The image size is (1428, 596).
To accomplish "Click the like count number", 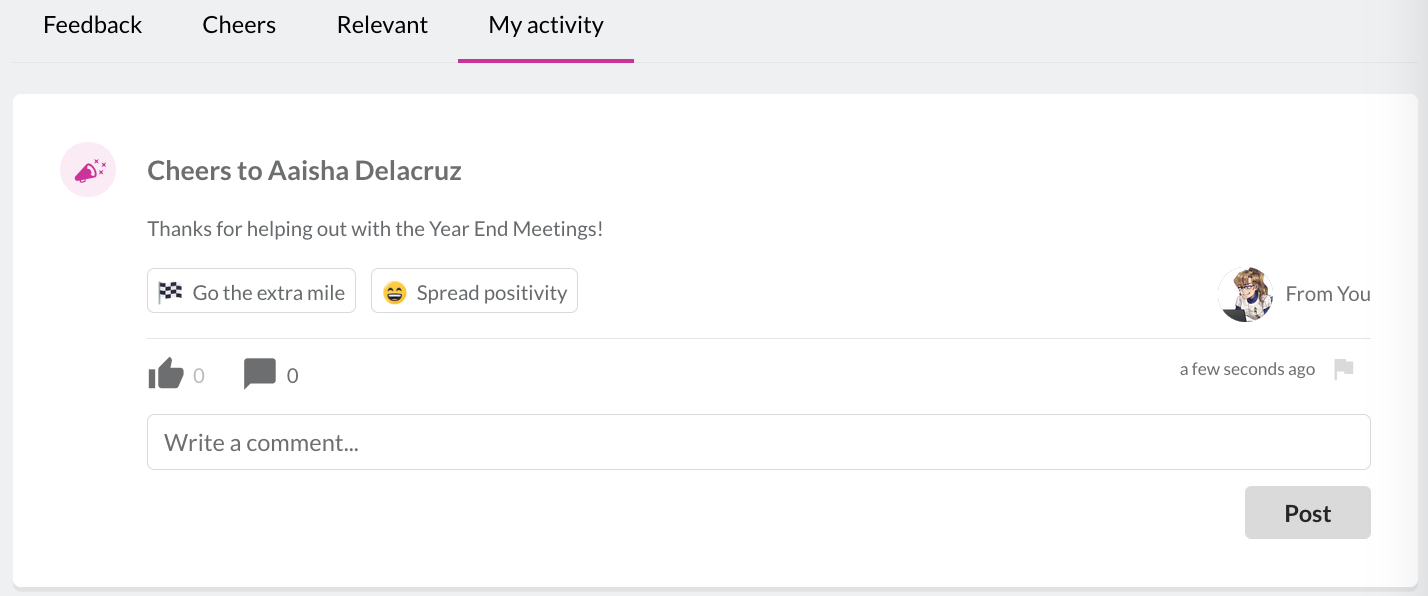I will 199,376.
